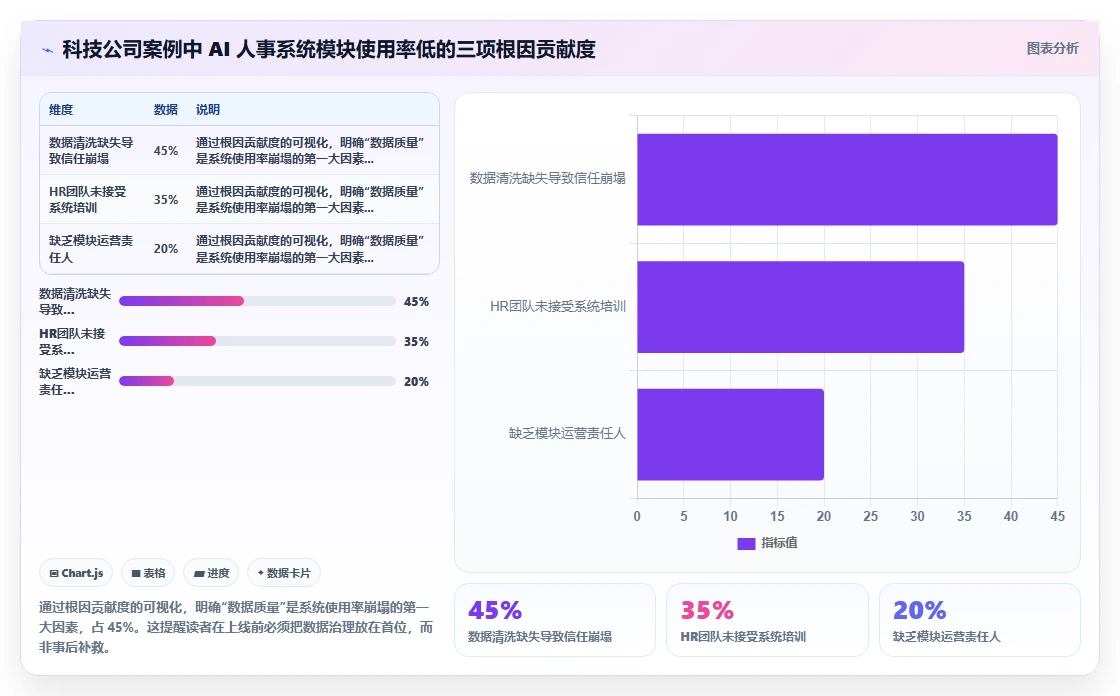Click the chart y-axis label 缺乏模块运营责任人

click(x=567, y=434)
